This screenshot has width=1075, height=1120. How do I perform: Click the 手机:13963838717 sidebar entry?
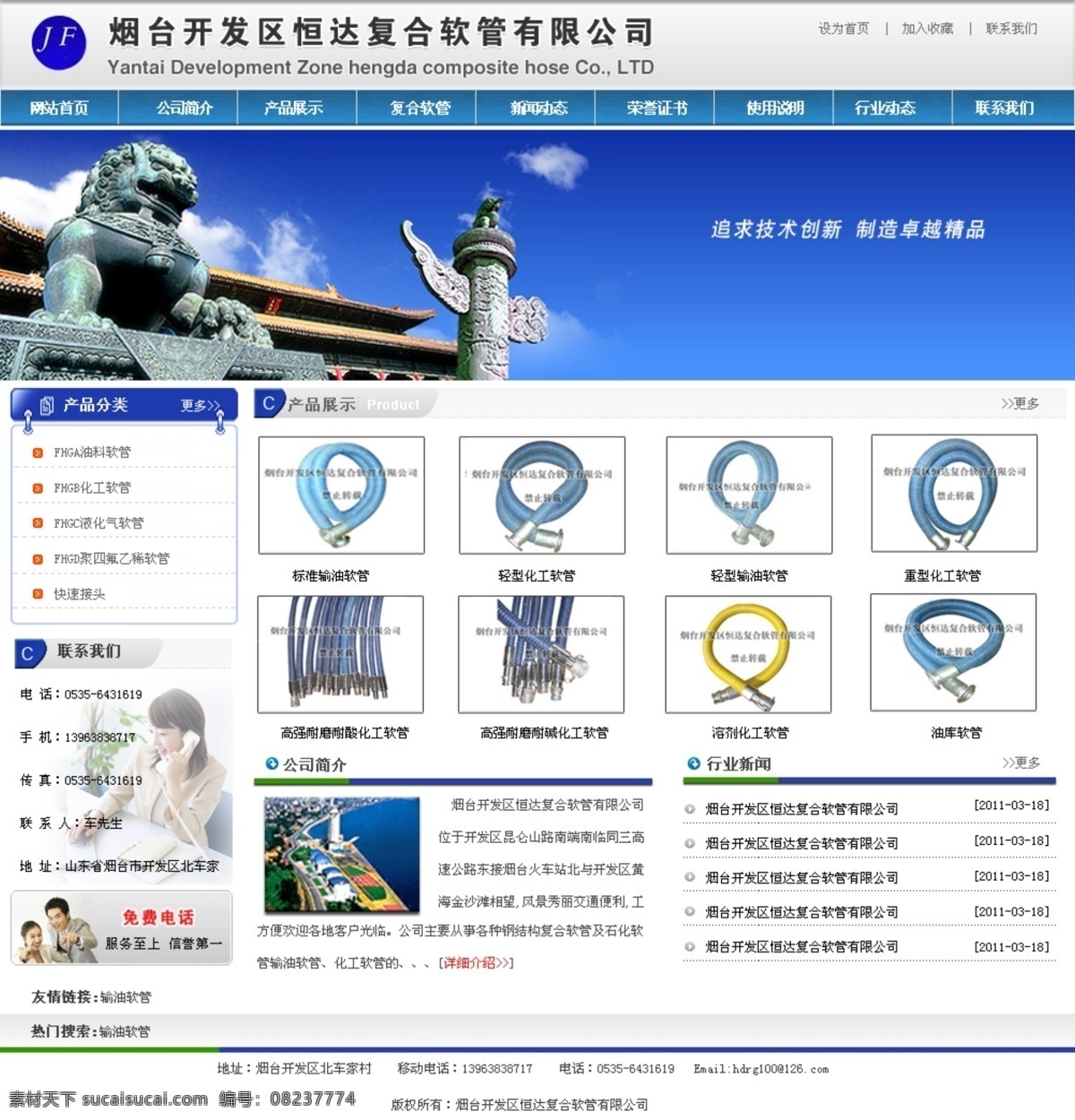pos(78,737)
